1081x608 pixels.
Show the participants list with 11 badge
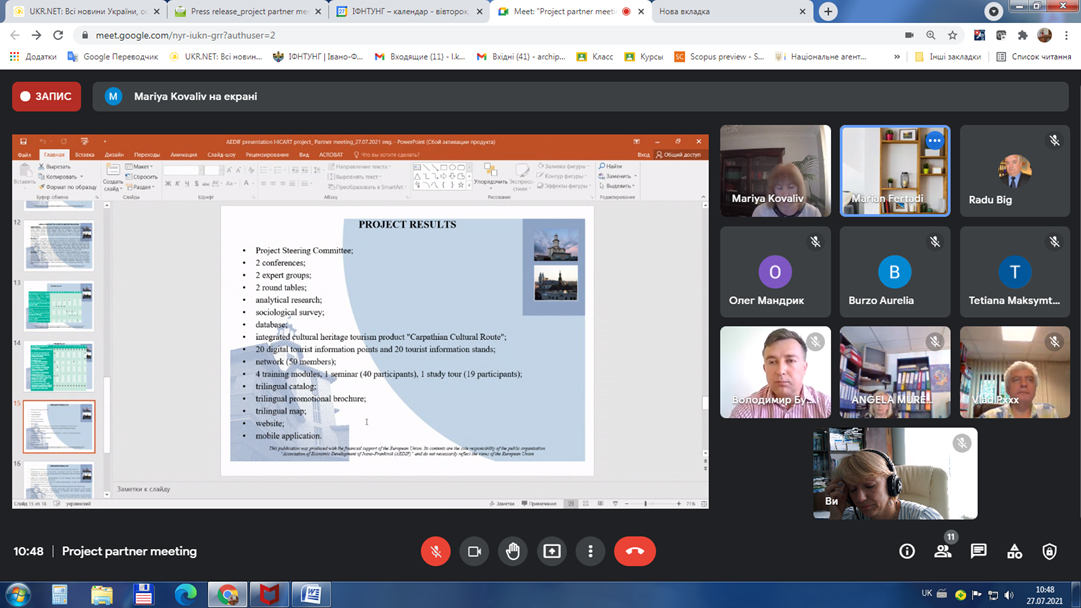pos(942,551)
